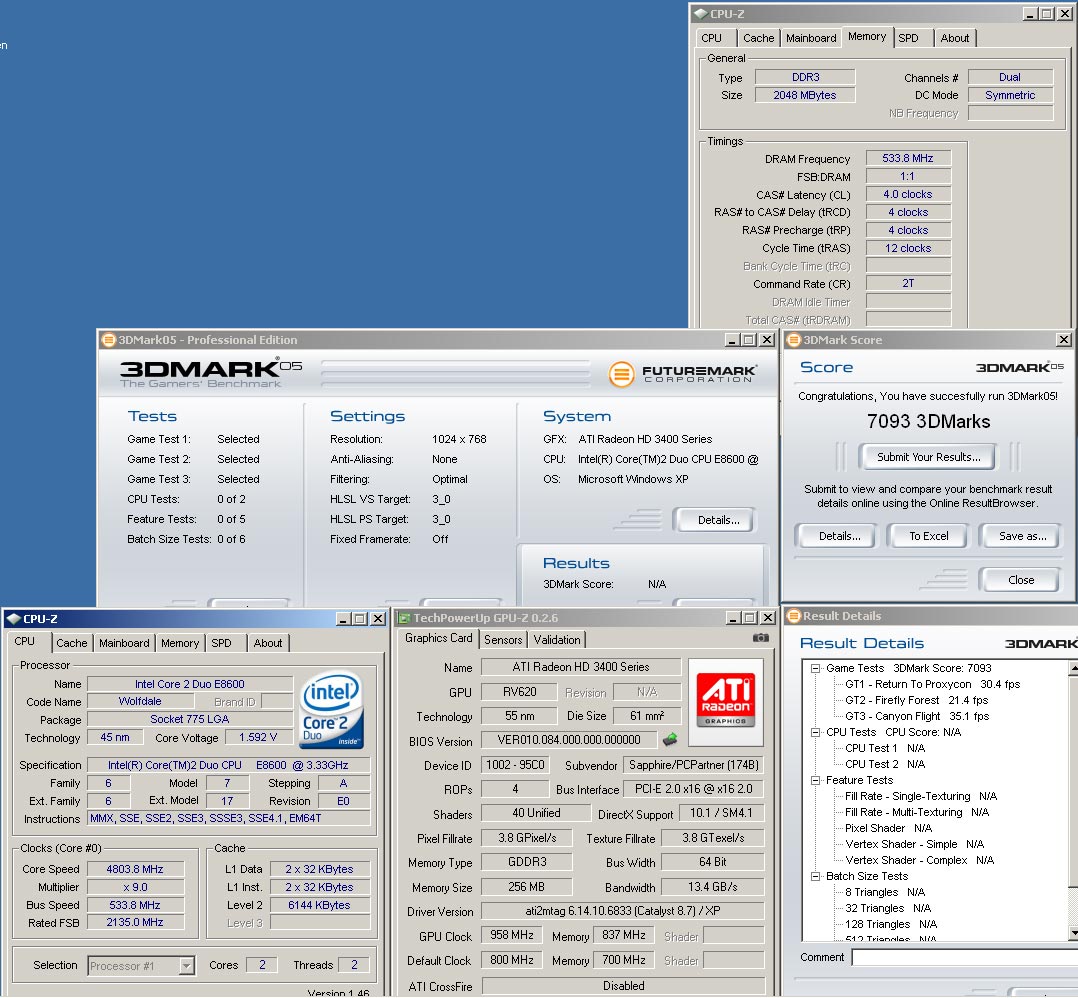Click the ATI CrossFire Disabled field
1078x998 pixels.
click(624, 986)
